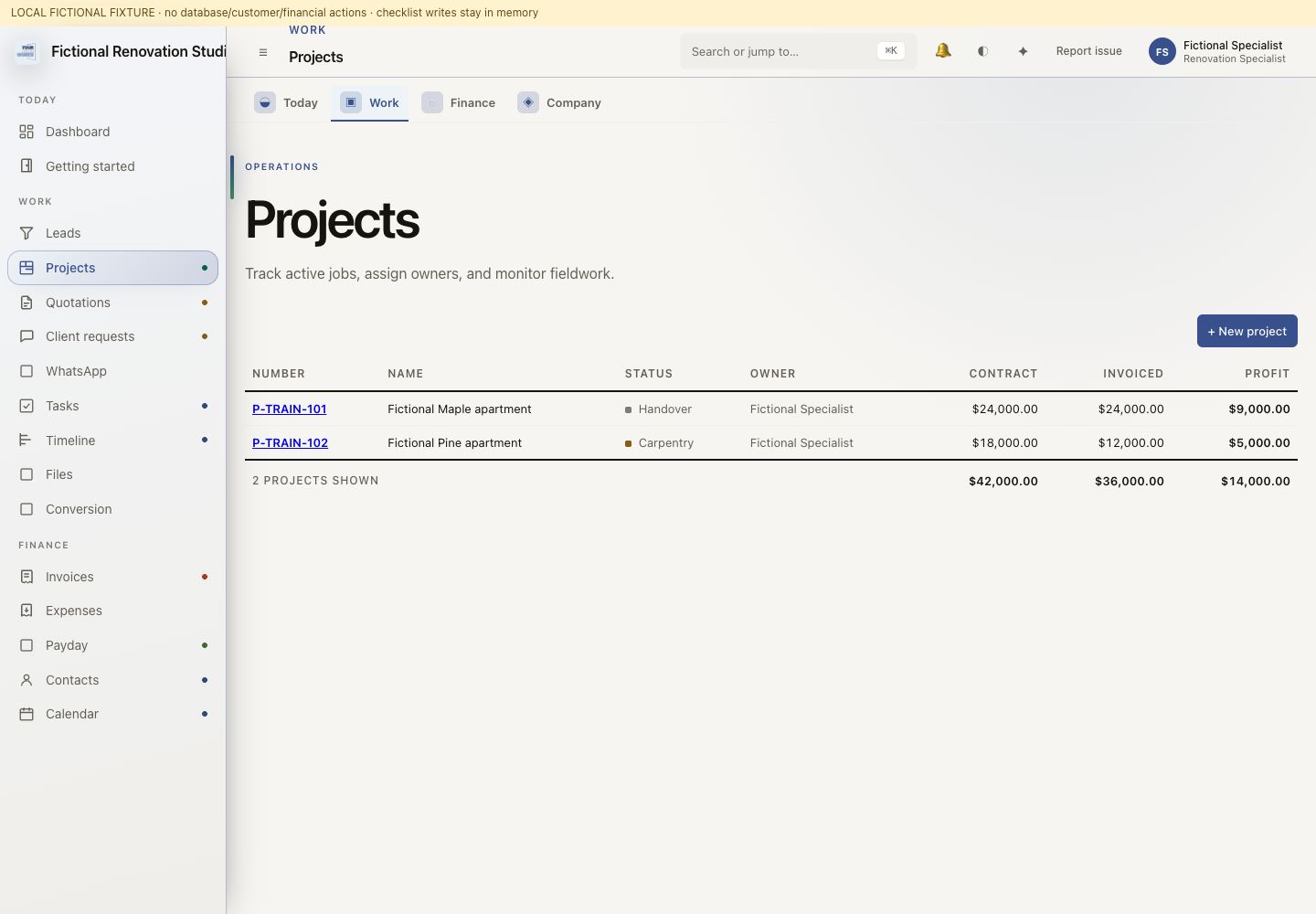The width and height of the screenshot is (1316, 914).
Task: Select the Work tab
Action: (x=370, y=103)
